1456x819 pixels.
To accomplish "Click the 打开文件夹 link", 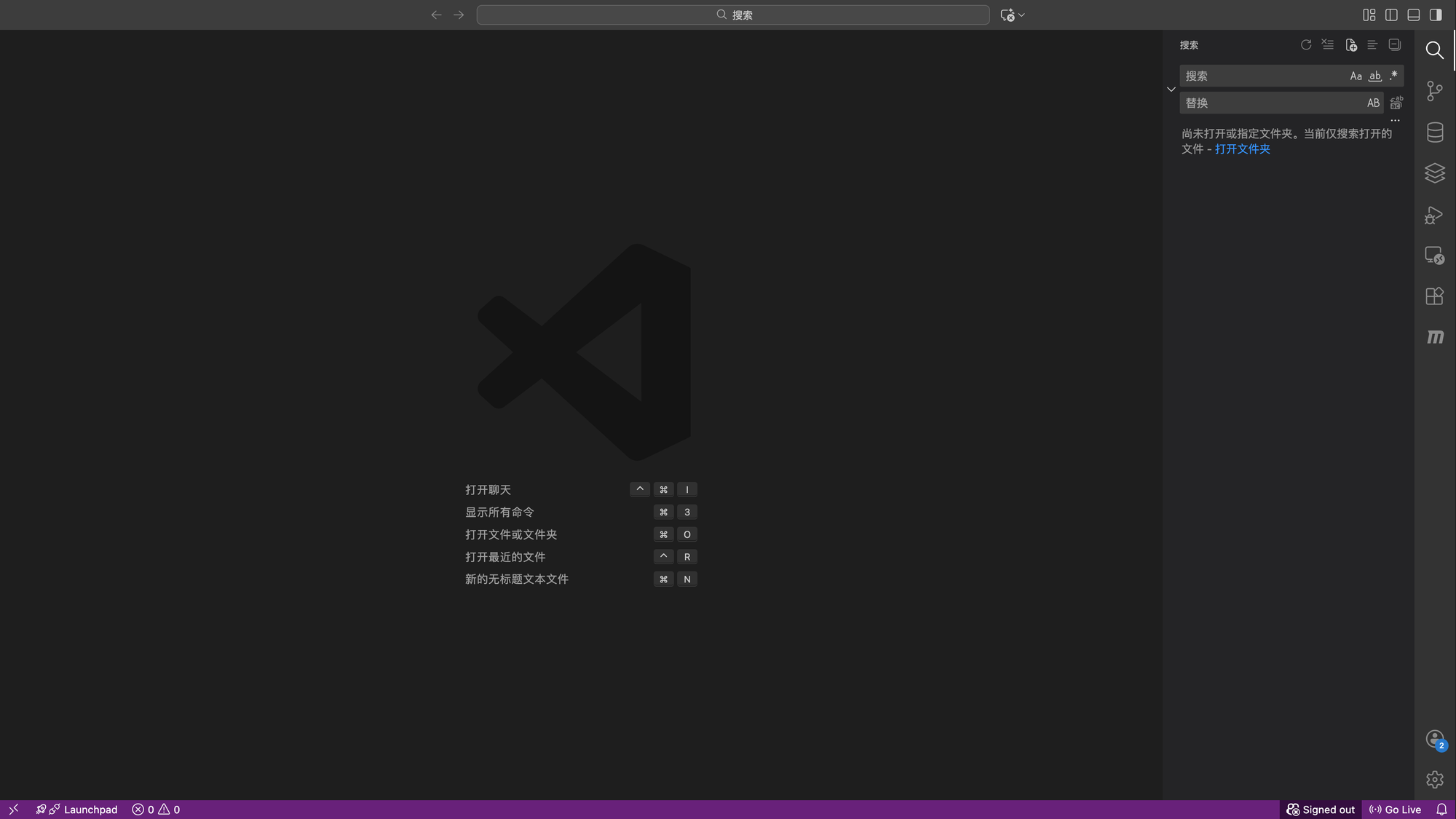I will point(1242,149).
